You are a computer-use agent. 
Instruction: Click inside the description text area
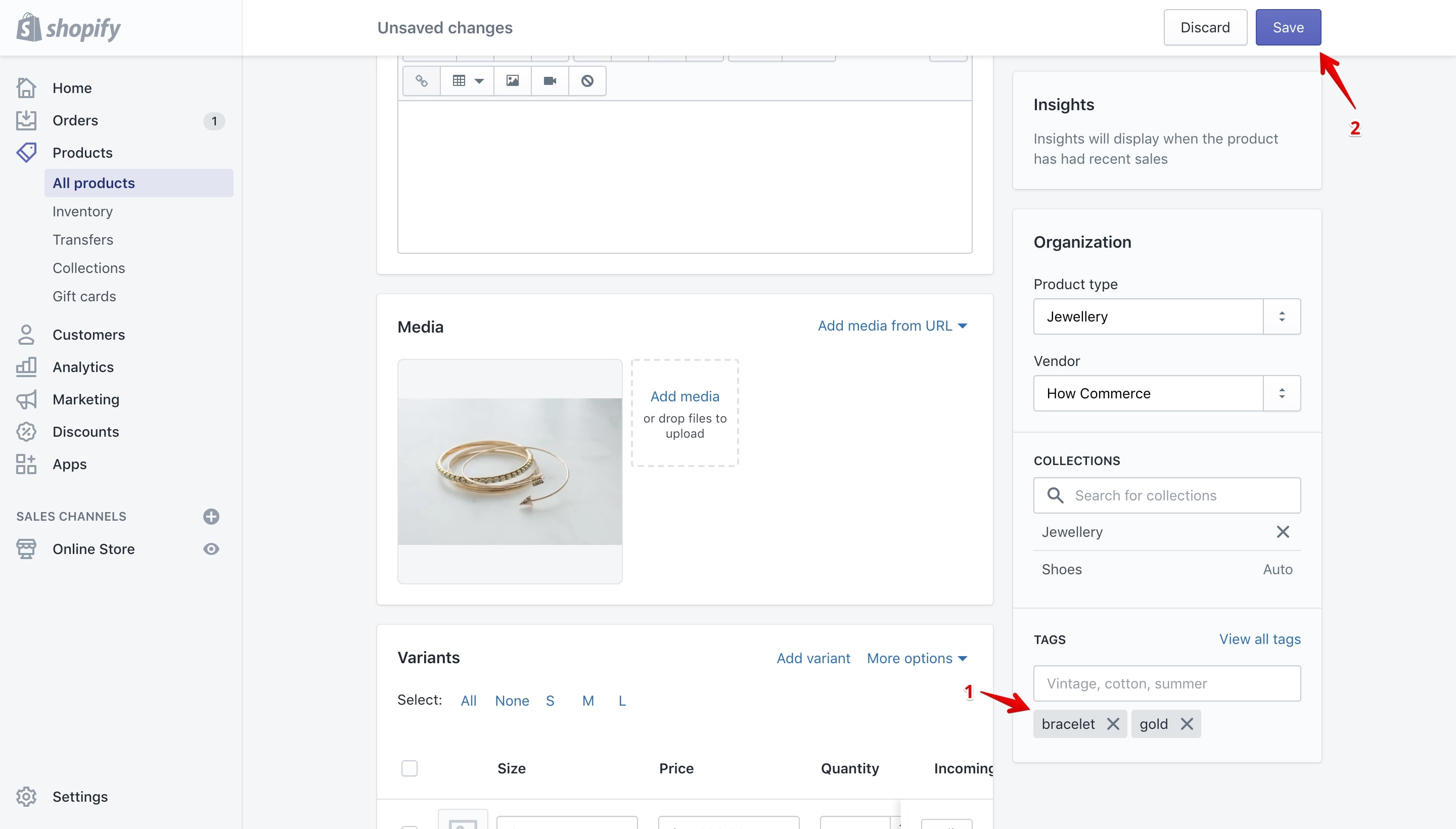coord(685,177)
